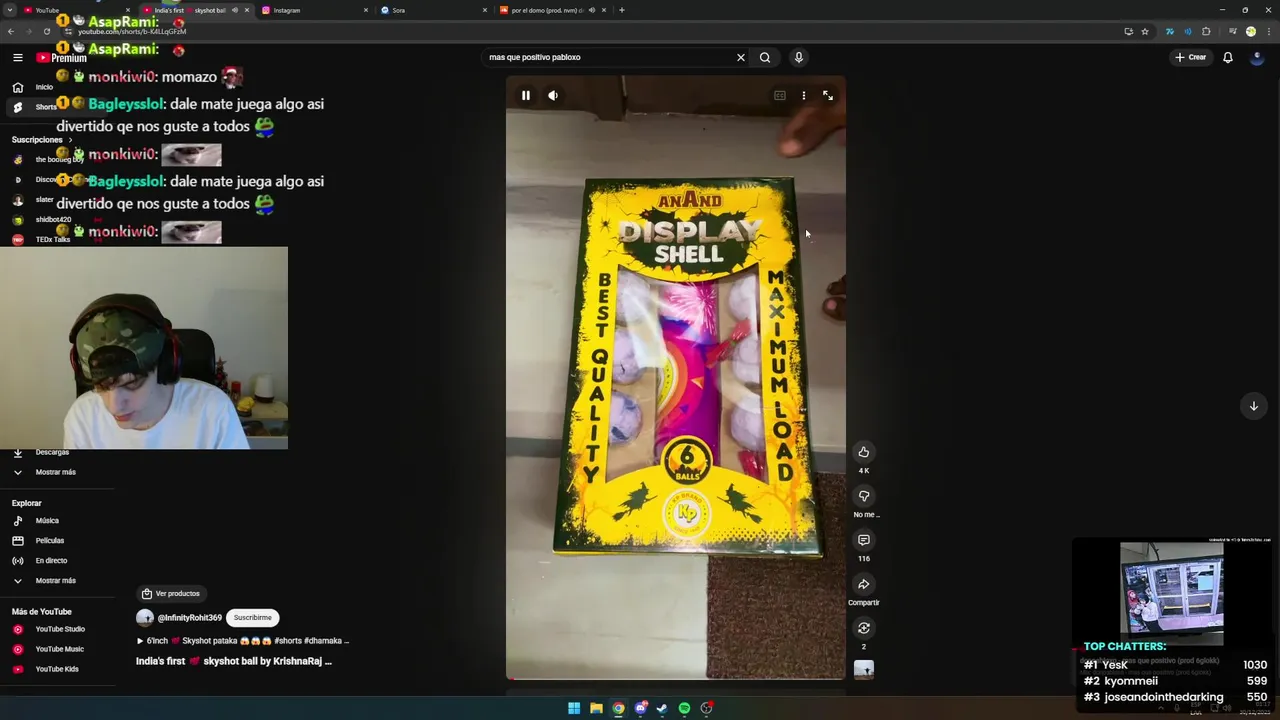Open the media controls icon in Chrome toolbar

[x=1232, y=31]
